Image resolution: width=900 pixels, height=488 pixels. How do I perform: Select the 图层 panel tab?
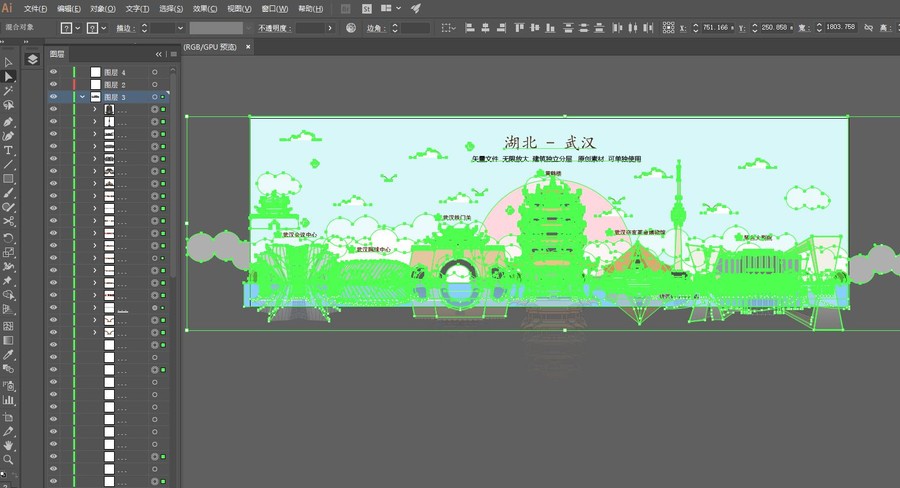(x=57, y=54)
